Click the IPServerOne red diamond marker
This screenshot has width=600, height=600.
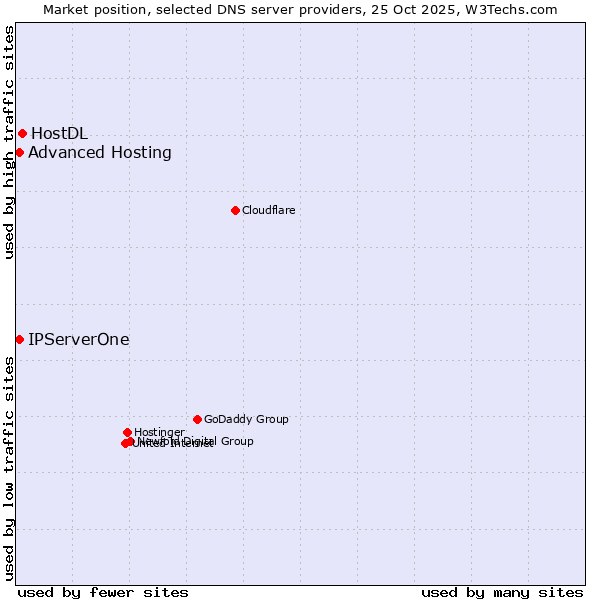(x=19, y=339)
